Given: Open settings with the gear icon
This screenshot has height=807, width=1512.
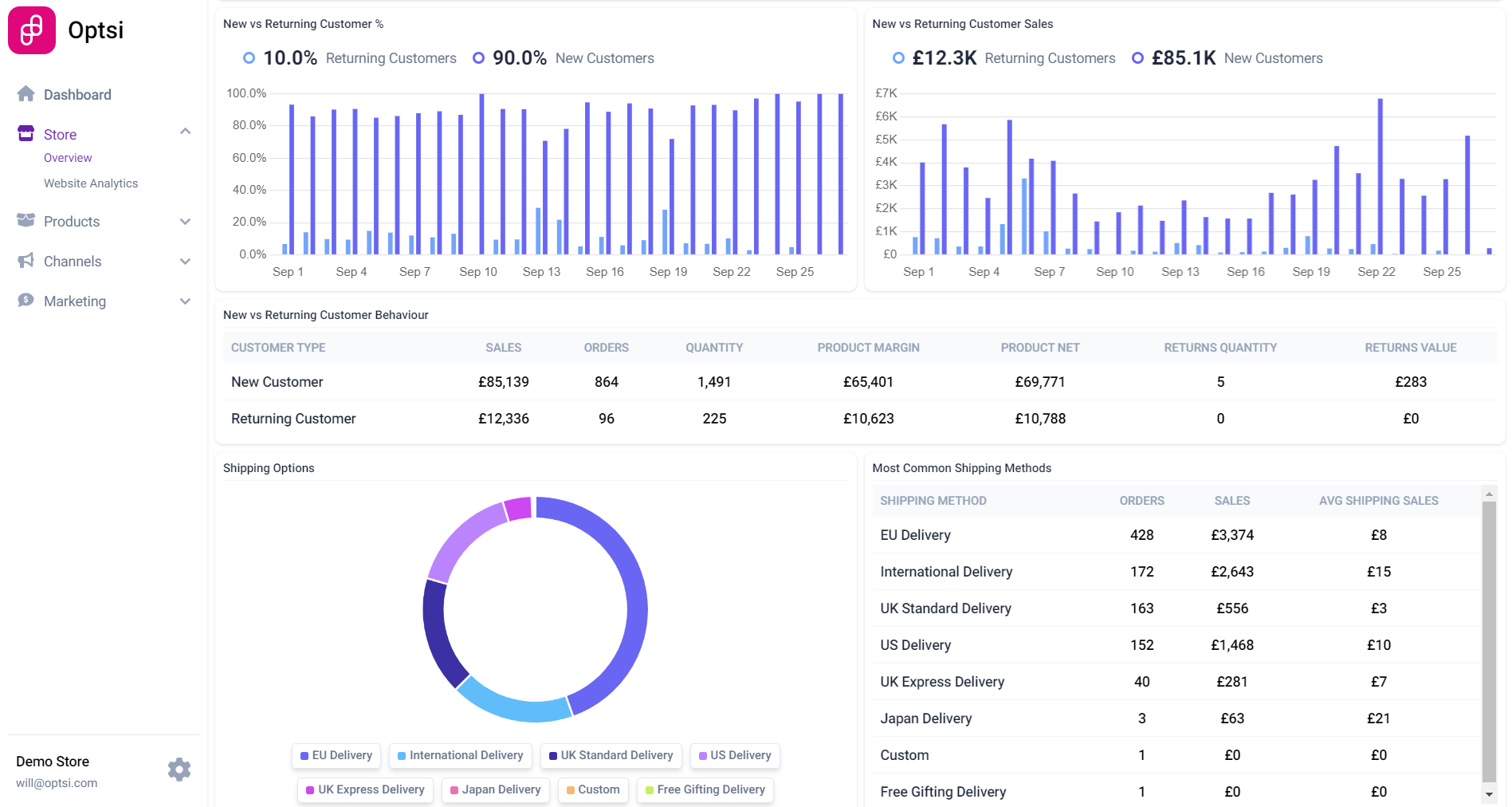Looking at the screenshot, I should coord(179,770).
